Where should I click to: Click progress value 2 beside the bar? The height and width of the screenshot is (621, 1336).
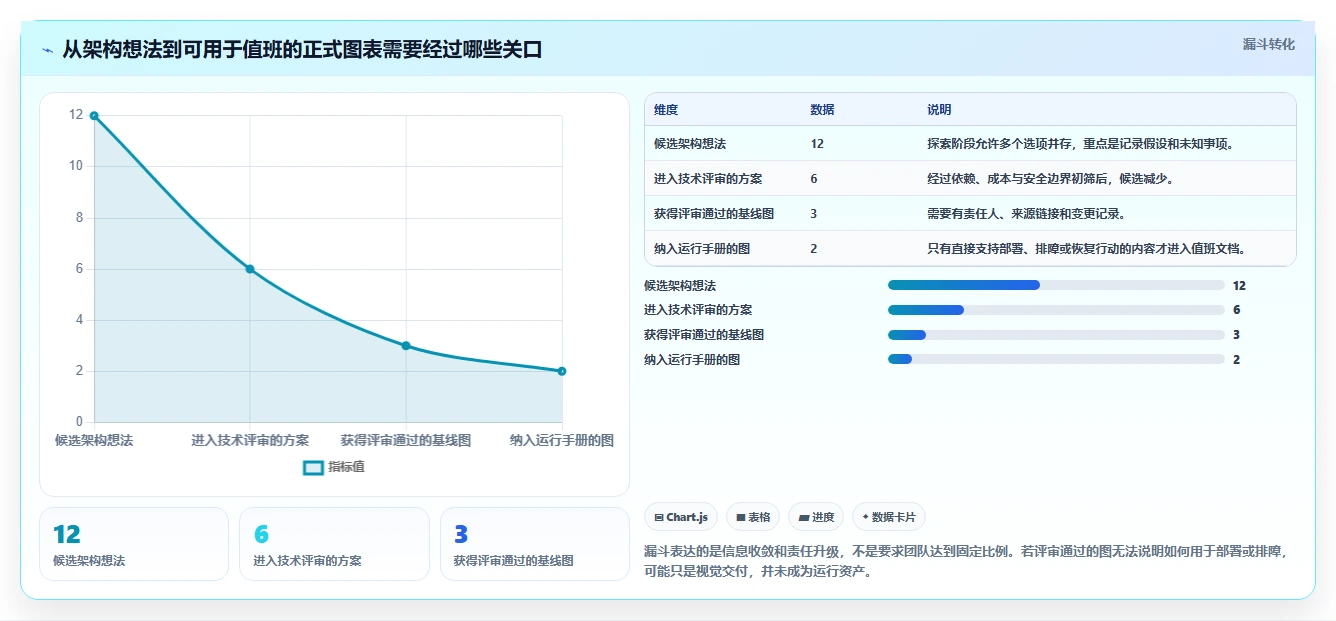1237,359
